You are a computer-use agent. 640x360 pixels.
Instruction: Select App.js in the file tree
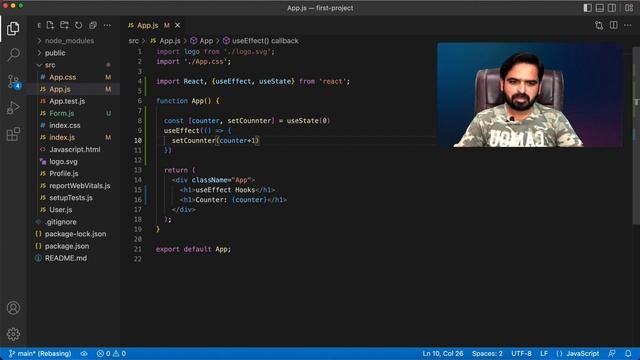[x=74, y=89]
